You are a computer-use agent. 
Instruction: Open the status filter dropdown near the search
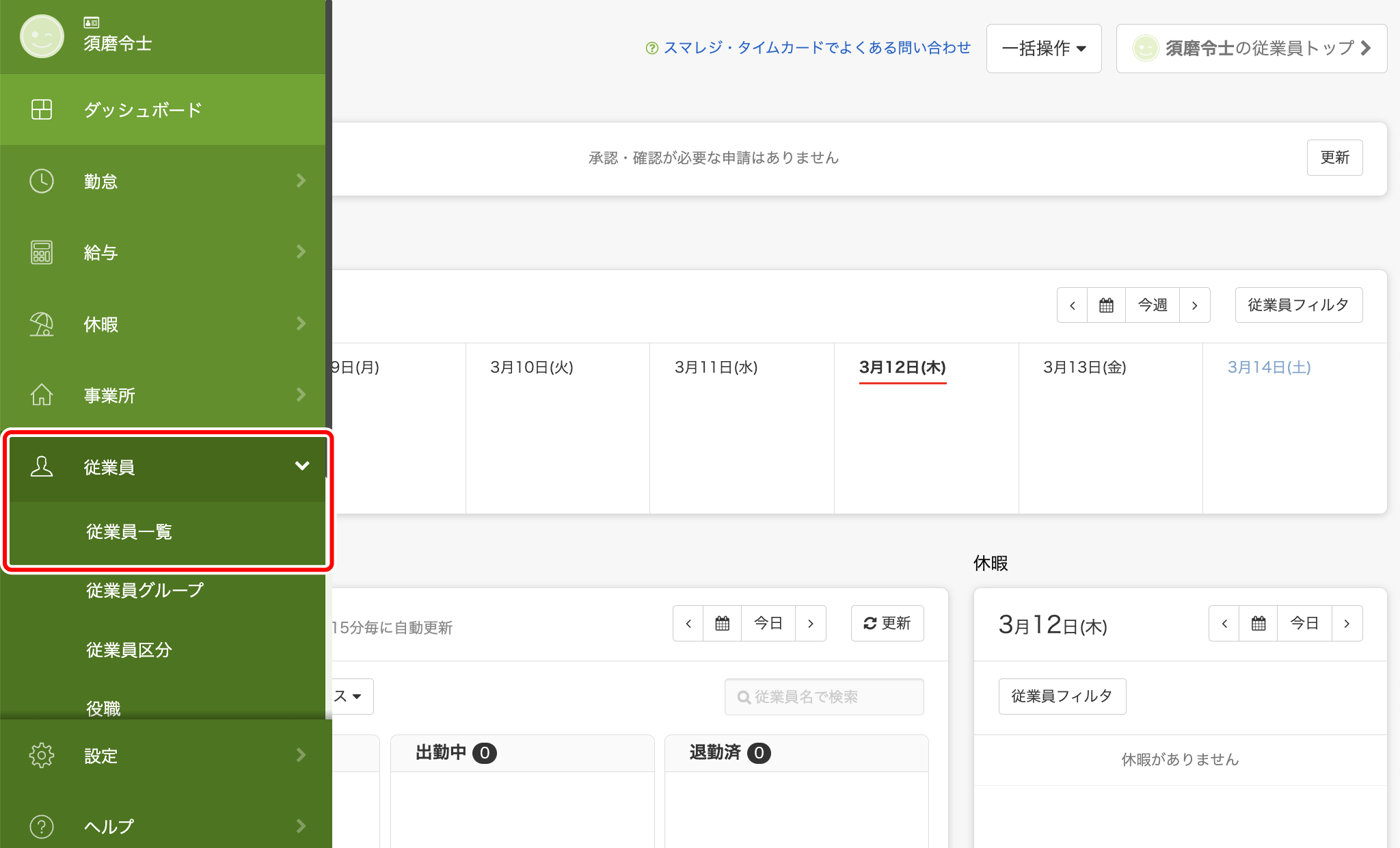pyautogui.click(x=353, y=696)
